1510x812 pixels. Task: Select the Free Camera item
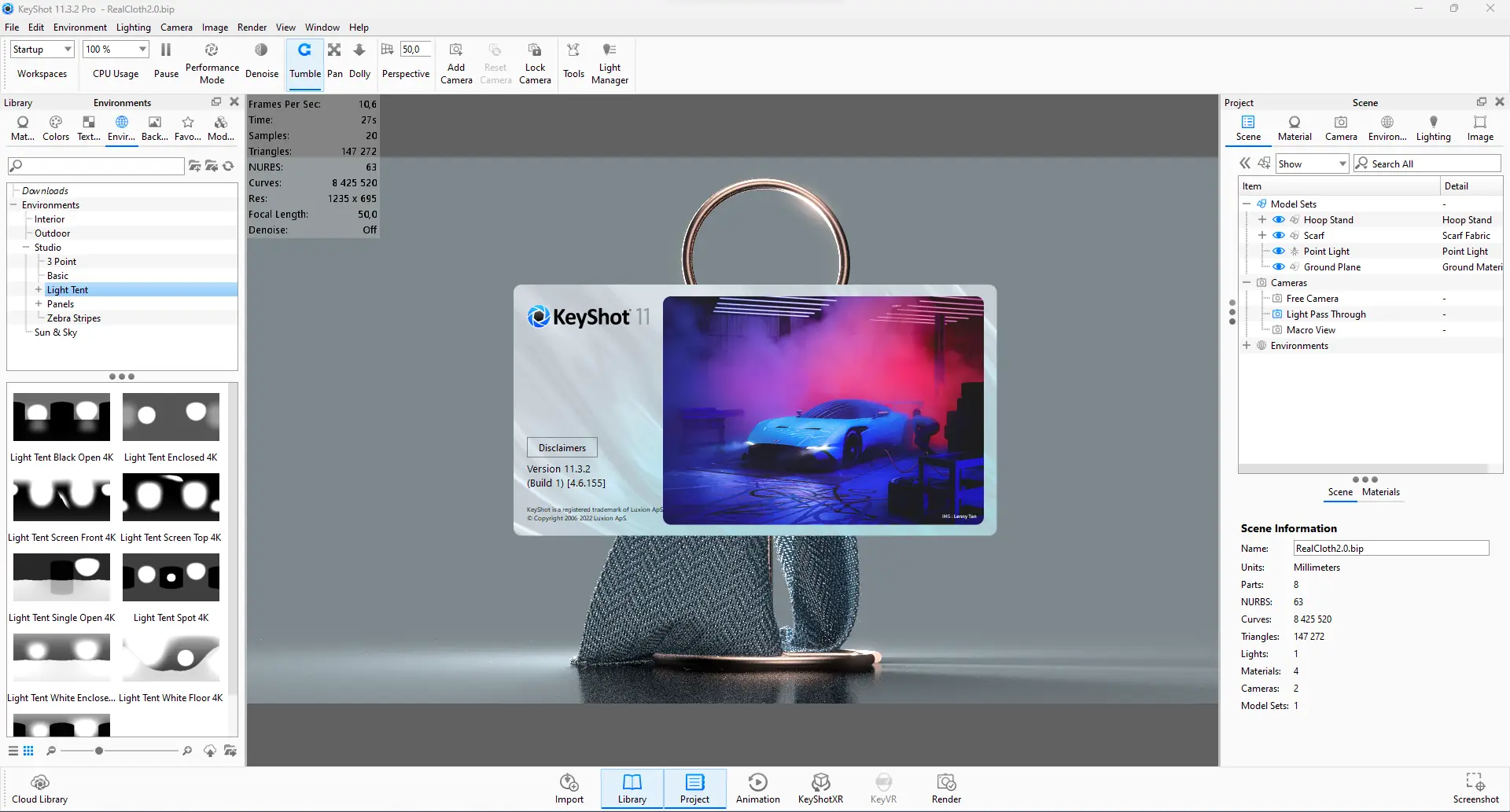pyautogui.click(x=1313, y=299)
